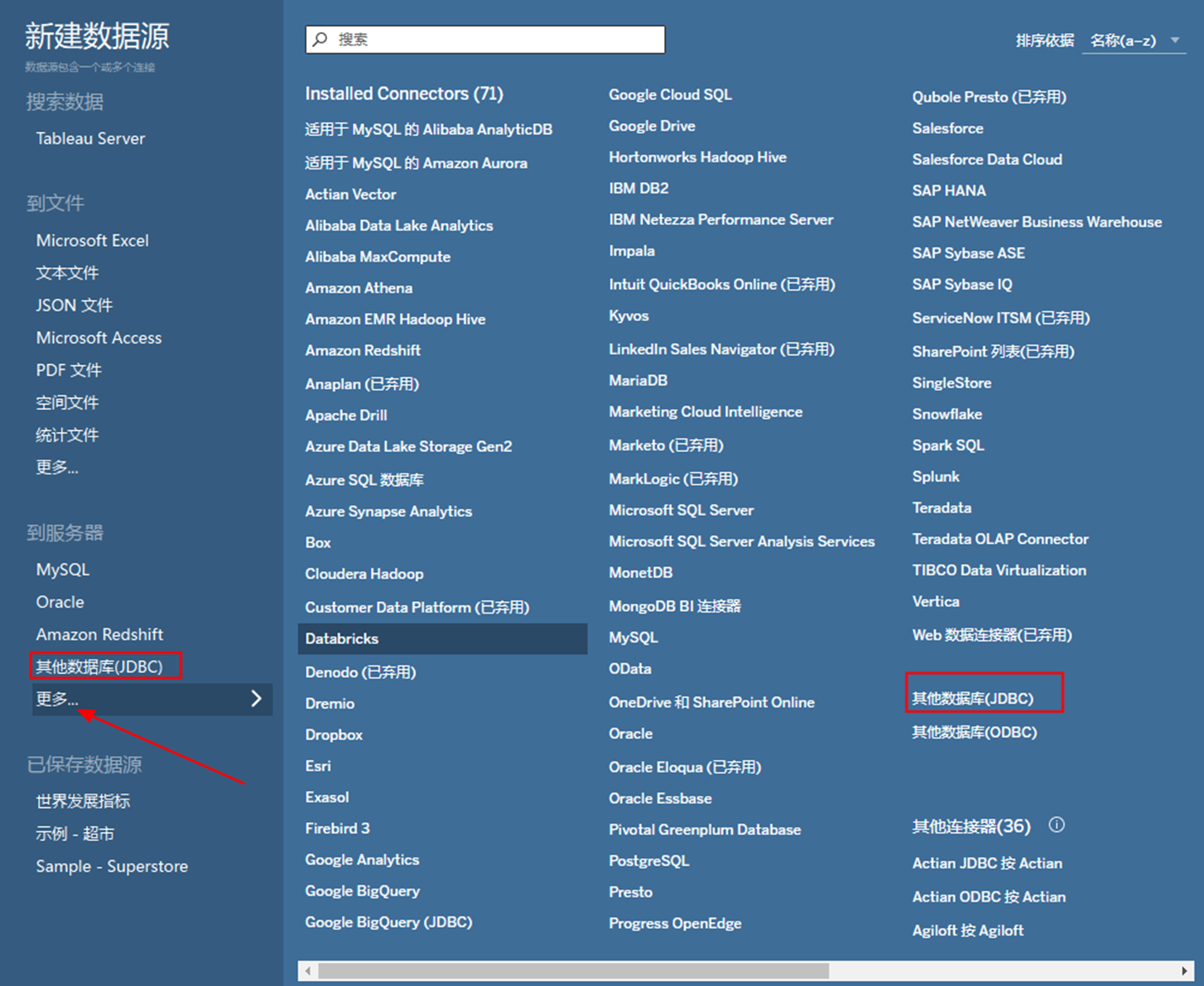Select SAP HANA connector
Viewport: 1204px width, 986px height.
(949, 190)
